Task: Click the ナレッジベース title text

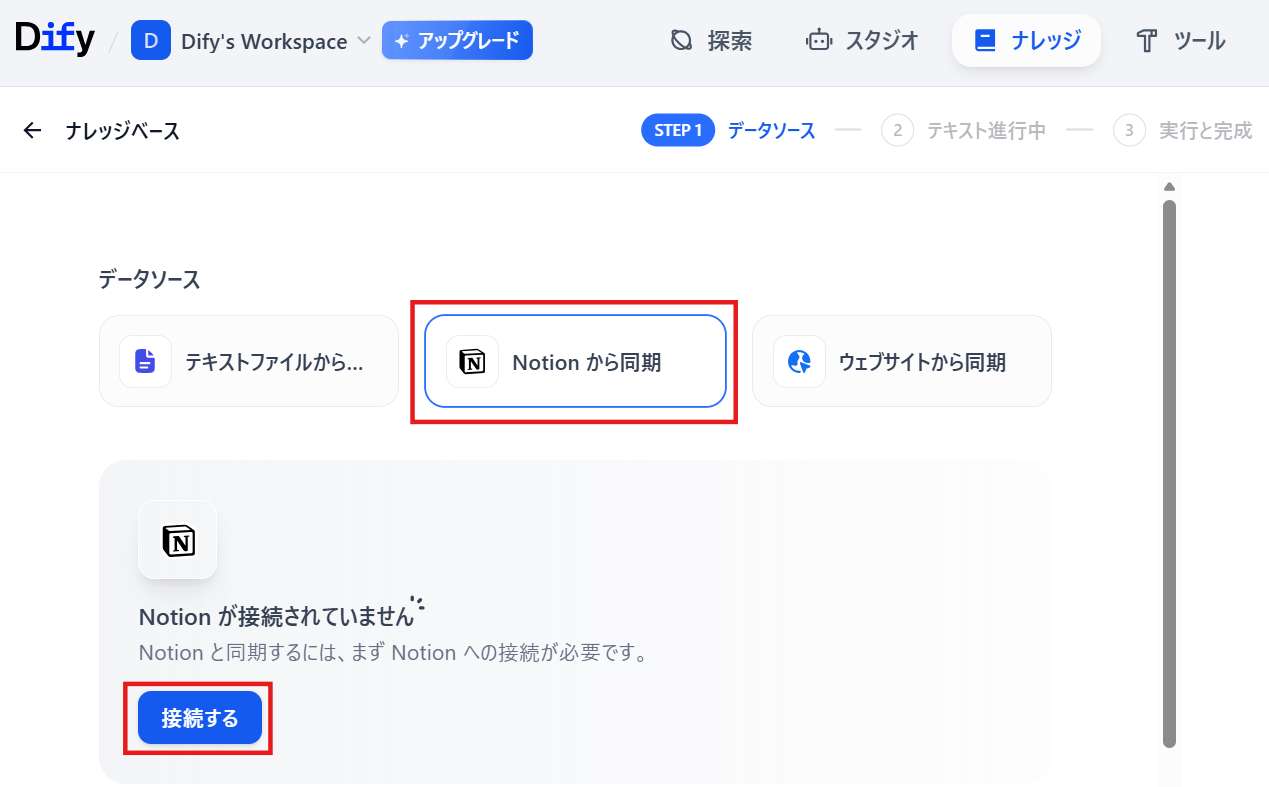Action: (123, 131)
